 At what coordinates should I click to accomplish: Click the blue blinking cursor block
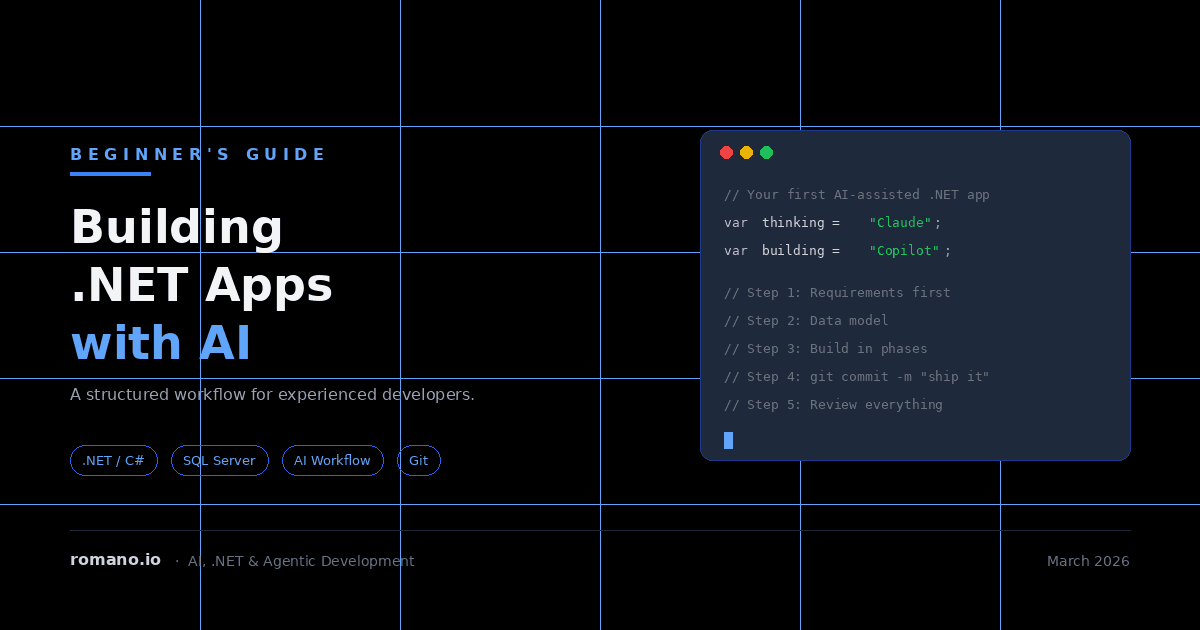[x=728, y=440]
